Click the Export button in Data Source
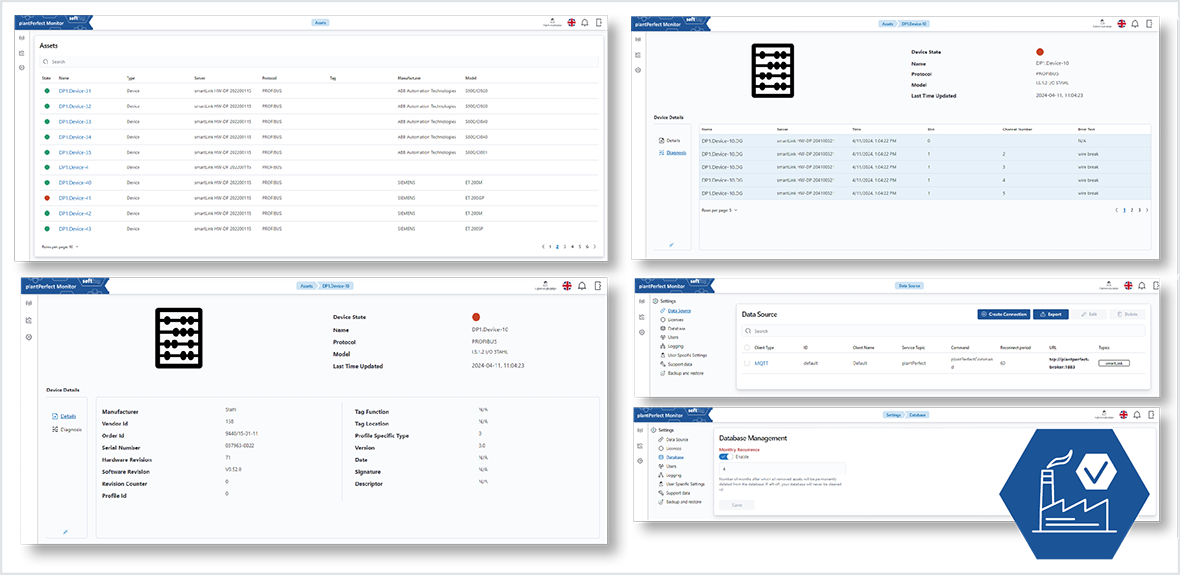Image resolution: width=1180 pixels, height=575 pixels. (x=1050, y=314)
